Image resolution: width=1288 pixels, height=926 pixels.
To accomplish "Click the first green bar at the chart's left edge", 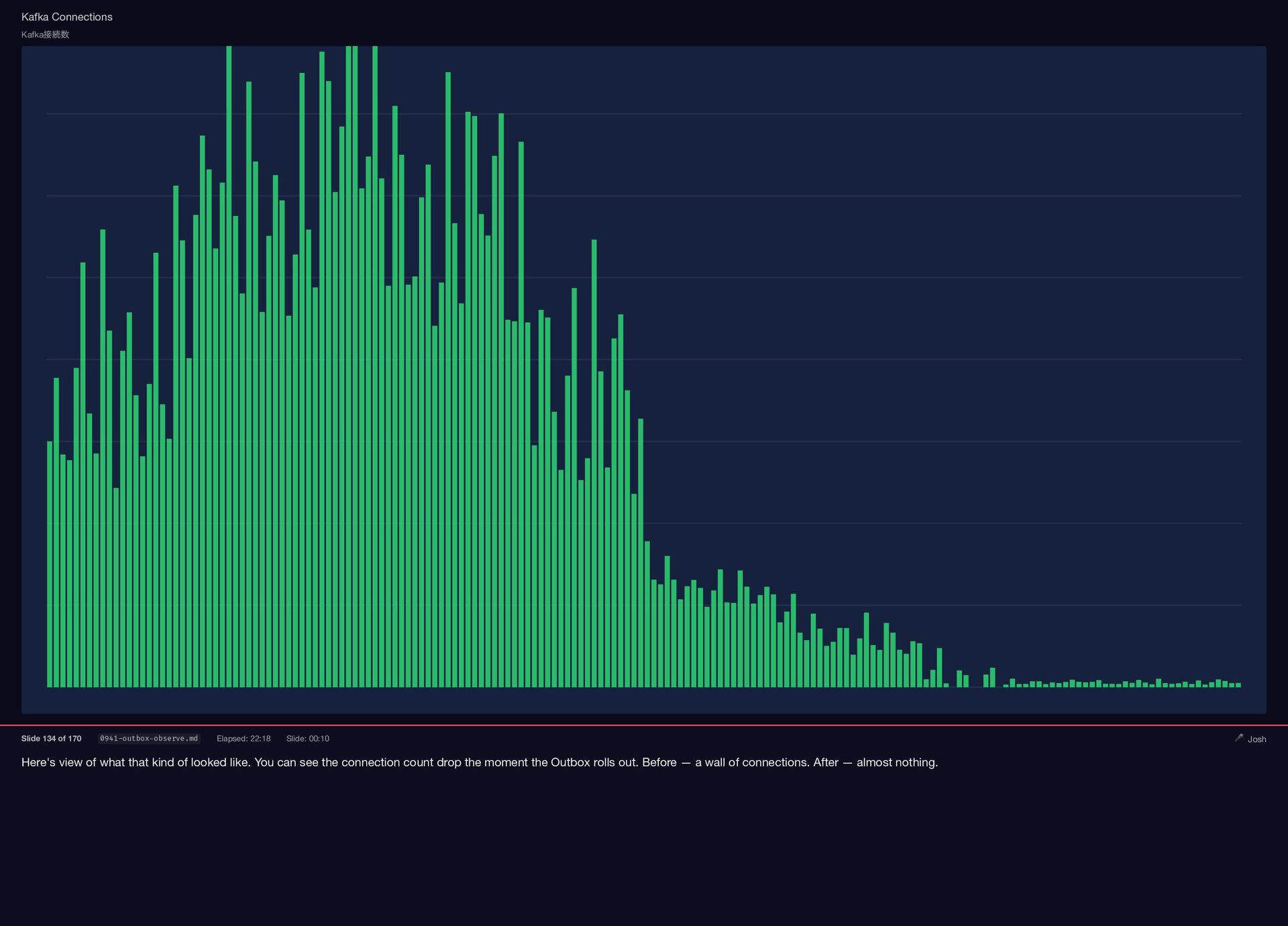I will pos(50,564).
